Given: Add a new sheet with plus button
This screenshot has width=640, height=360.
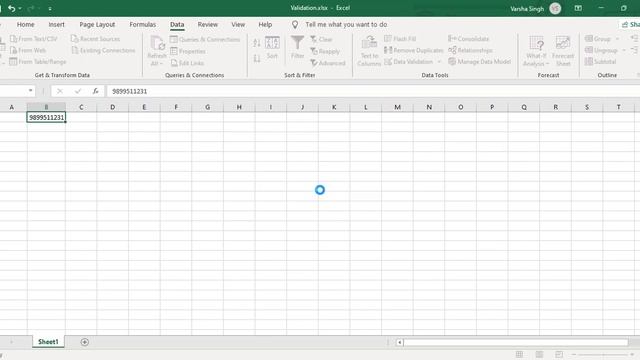Looking at the screenshot, I should pos(84,342).
